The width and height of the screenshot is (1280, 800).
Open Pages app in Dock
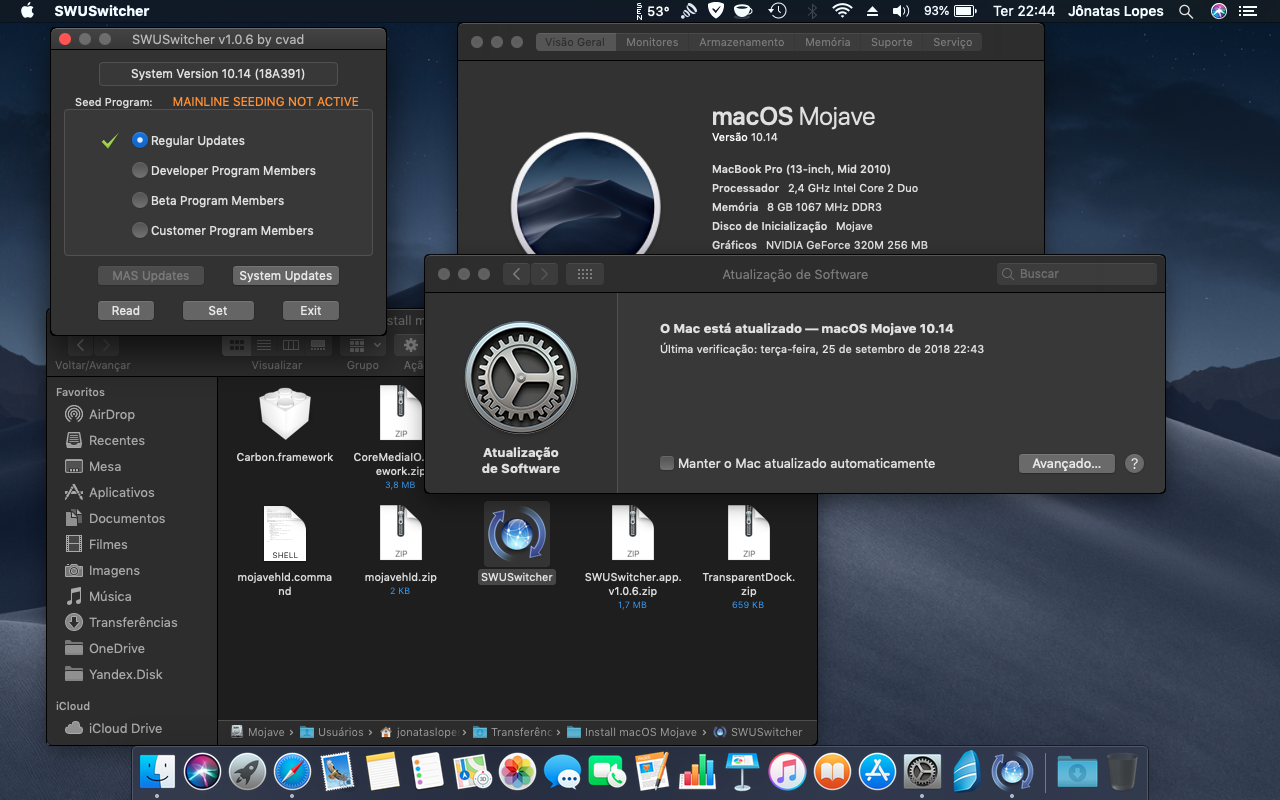pyautogui.click(x=652, y=772)
